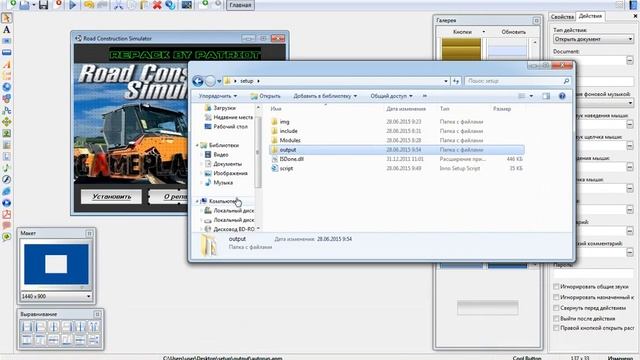Switch to the Действия tab
This screenshot has width=640, height=360.
click(590, 16)
